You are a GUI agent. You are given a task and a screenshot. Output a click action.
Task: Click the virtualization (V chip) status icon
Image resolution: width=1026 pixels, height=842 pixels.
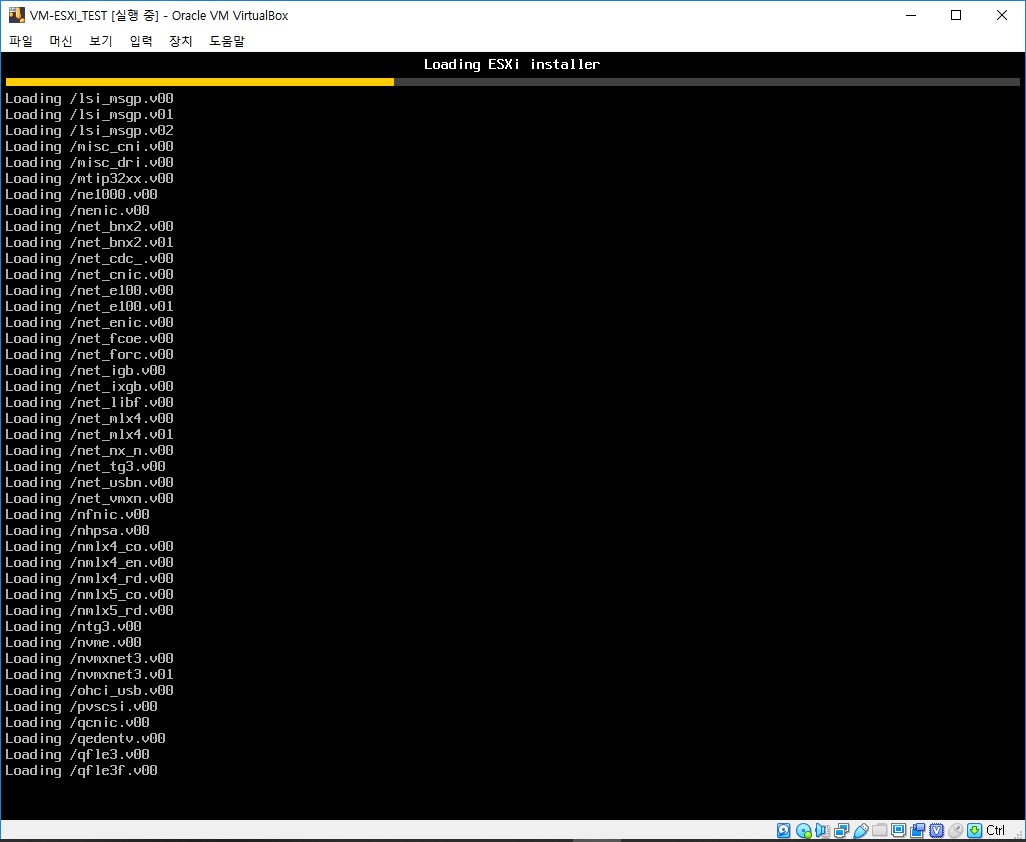pyautogui.click(x=936, y=830)
